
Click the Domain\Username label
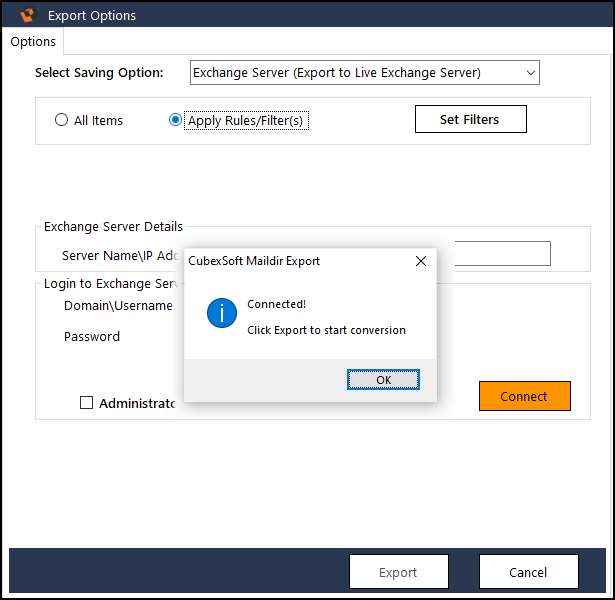118,305
